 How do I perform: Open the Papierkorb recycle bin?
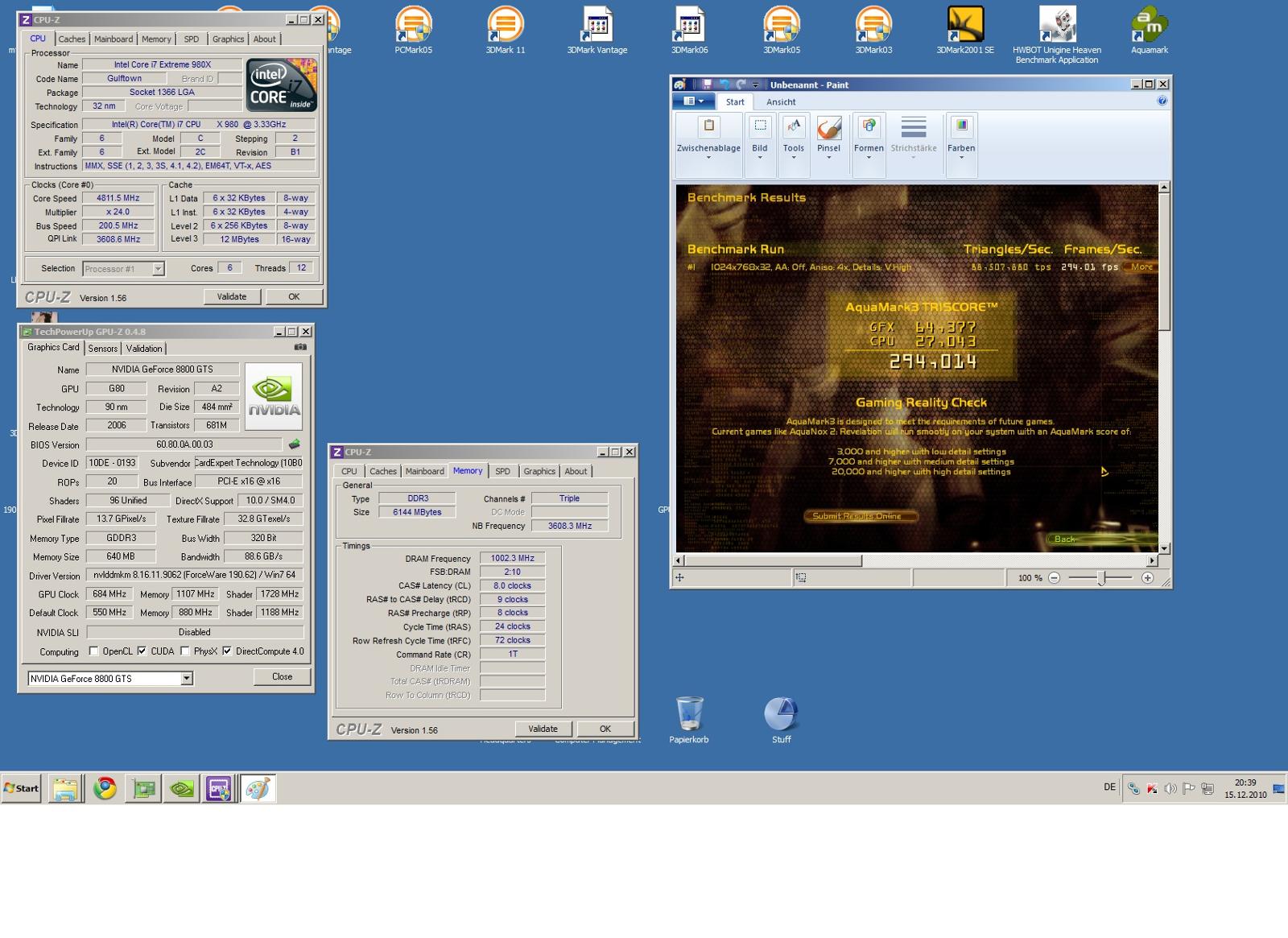[x=689, y=720]
